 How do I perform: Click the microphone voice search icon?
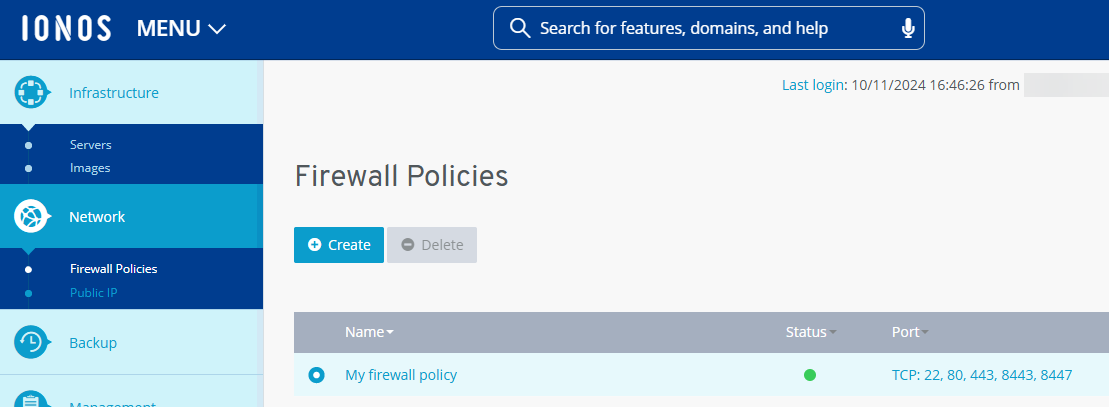(x=908, y=29)
